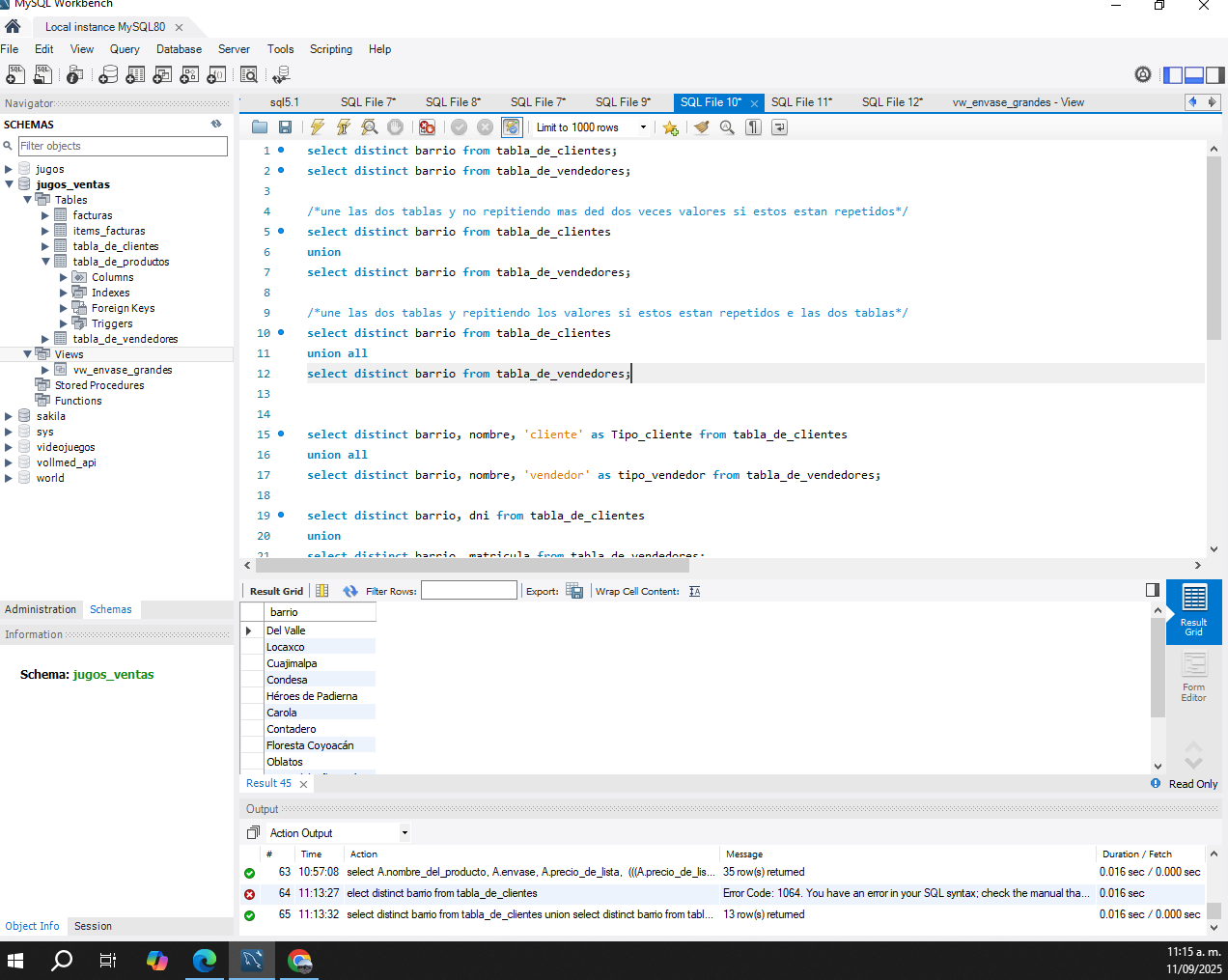Toggle the navigator sidebar visibility
Screen dimensions: 1228x980
1173,74
